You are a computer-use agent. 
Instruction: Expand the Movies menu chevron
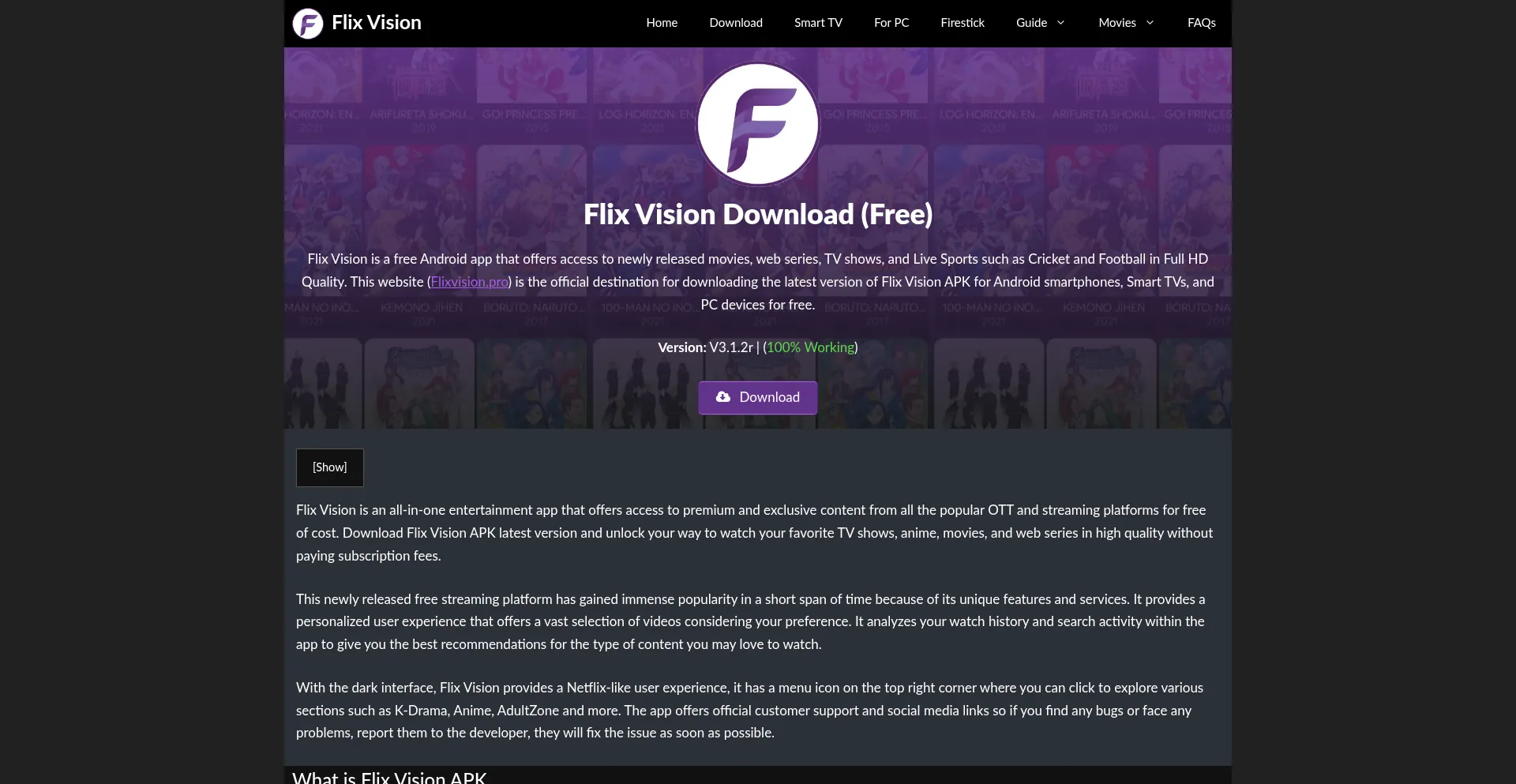1150,23
